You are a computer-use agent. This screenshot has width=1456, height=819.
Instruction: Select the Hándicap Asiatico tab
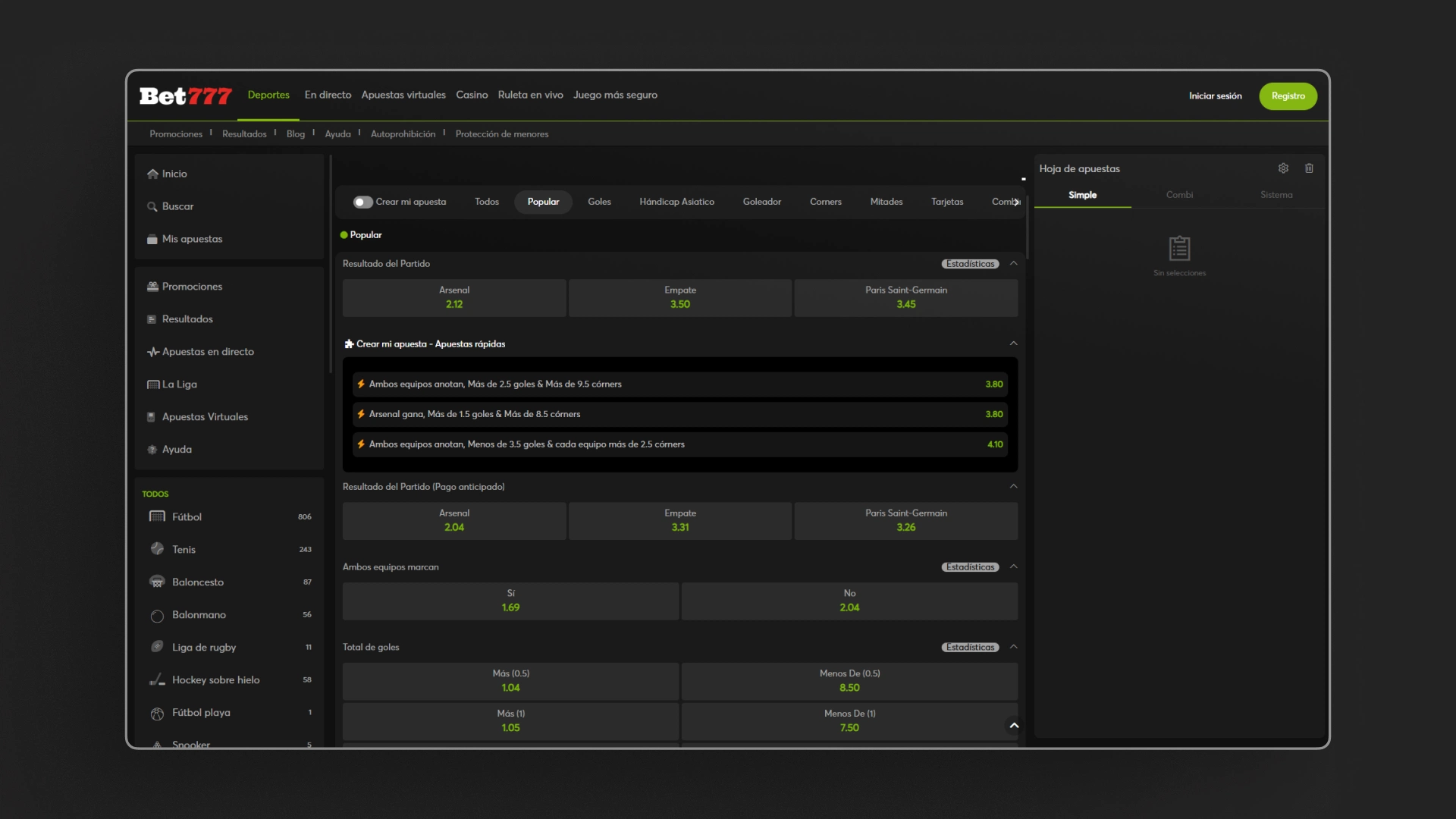(x=676, y=202)
